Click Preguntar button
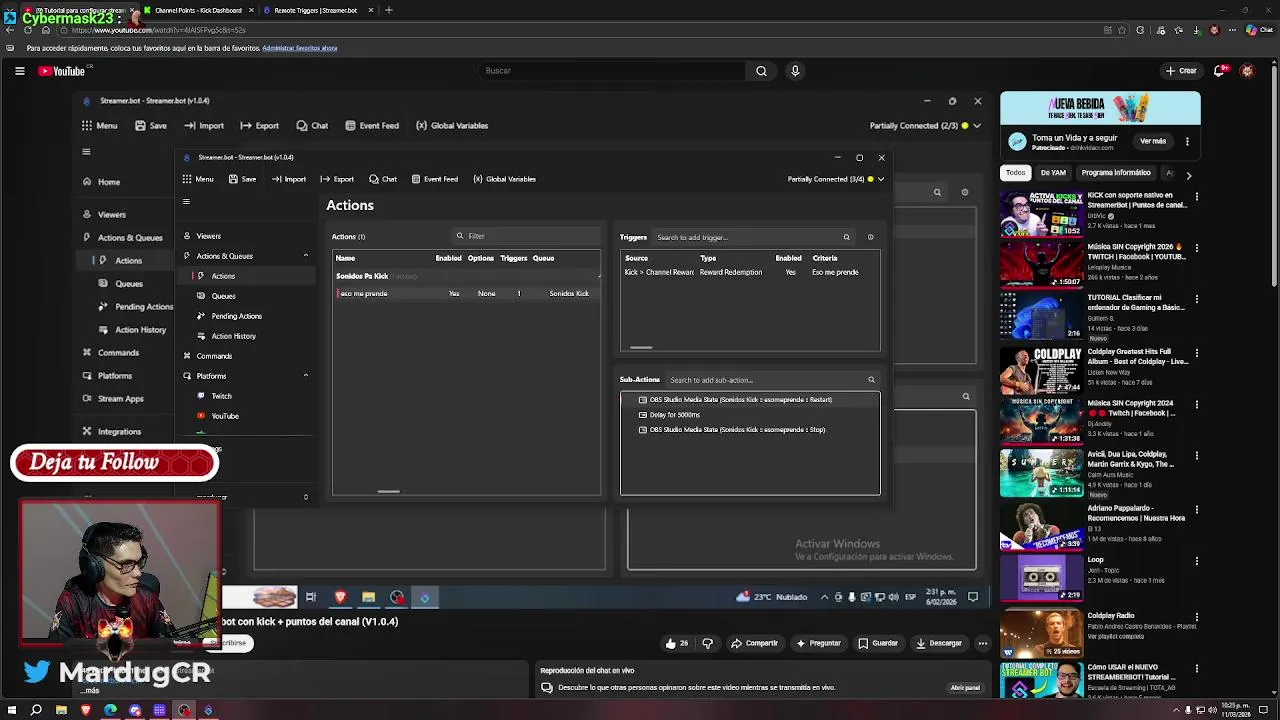 click(818, 643)
